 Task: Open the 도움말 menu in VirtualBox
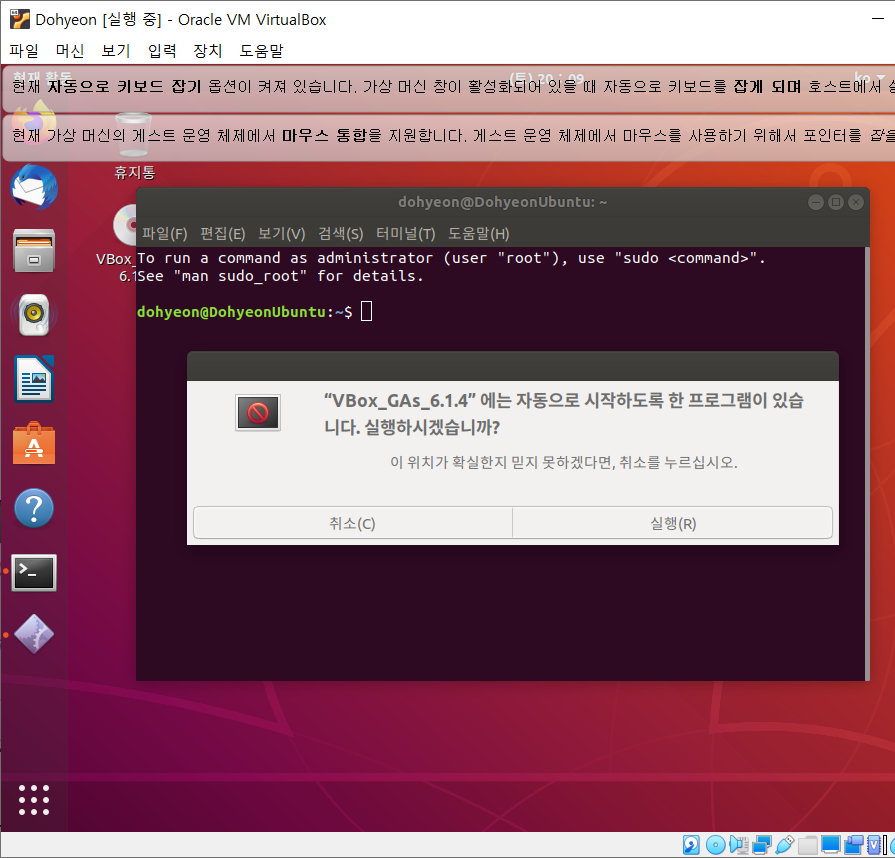pyautogui.click(x=261, y=51)
